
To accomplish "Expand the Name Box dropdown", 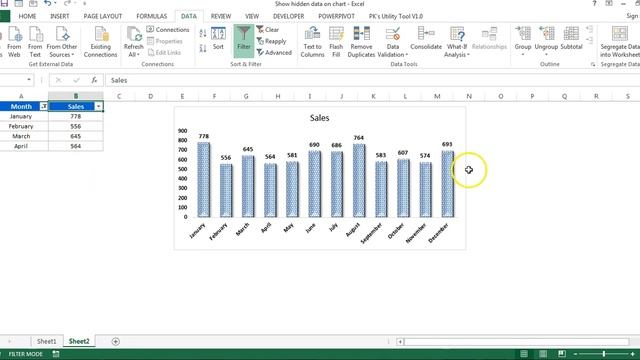I will coord(29,80).
